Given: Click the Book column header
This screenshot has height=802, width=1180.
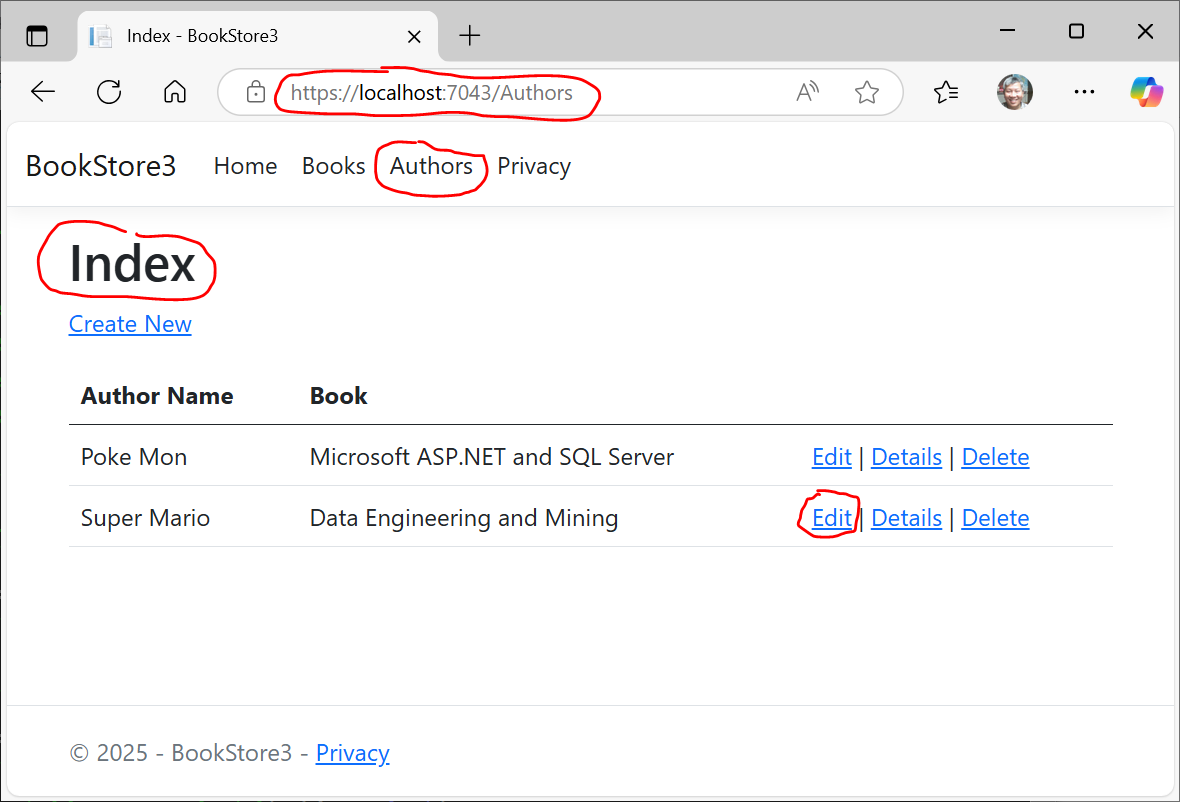Looking at the screenshot, I should click(x=339, y=396).
